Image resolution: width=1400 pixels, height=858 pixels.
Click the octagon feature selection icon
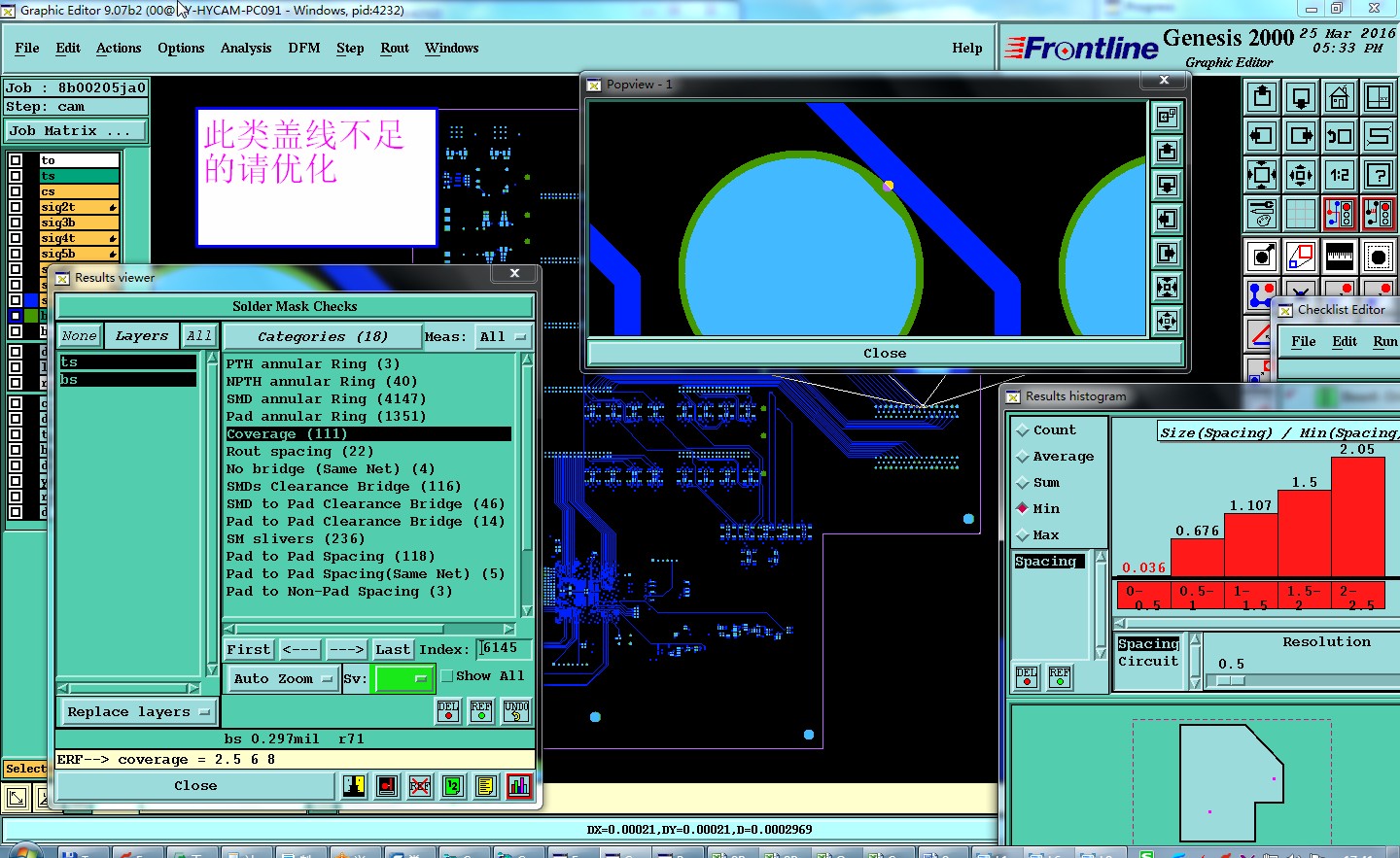click(1379, 257)
